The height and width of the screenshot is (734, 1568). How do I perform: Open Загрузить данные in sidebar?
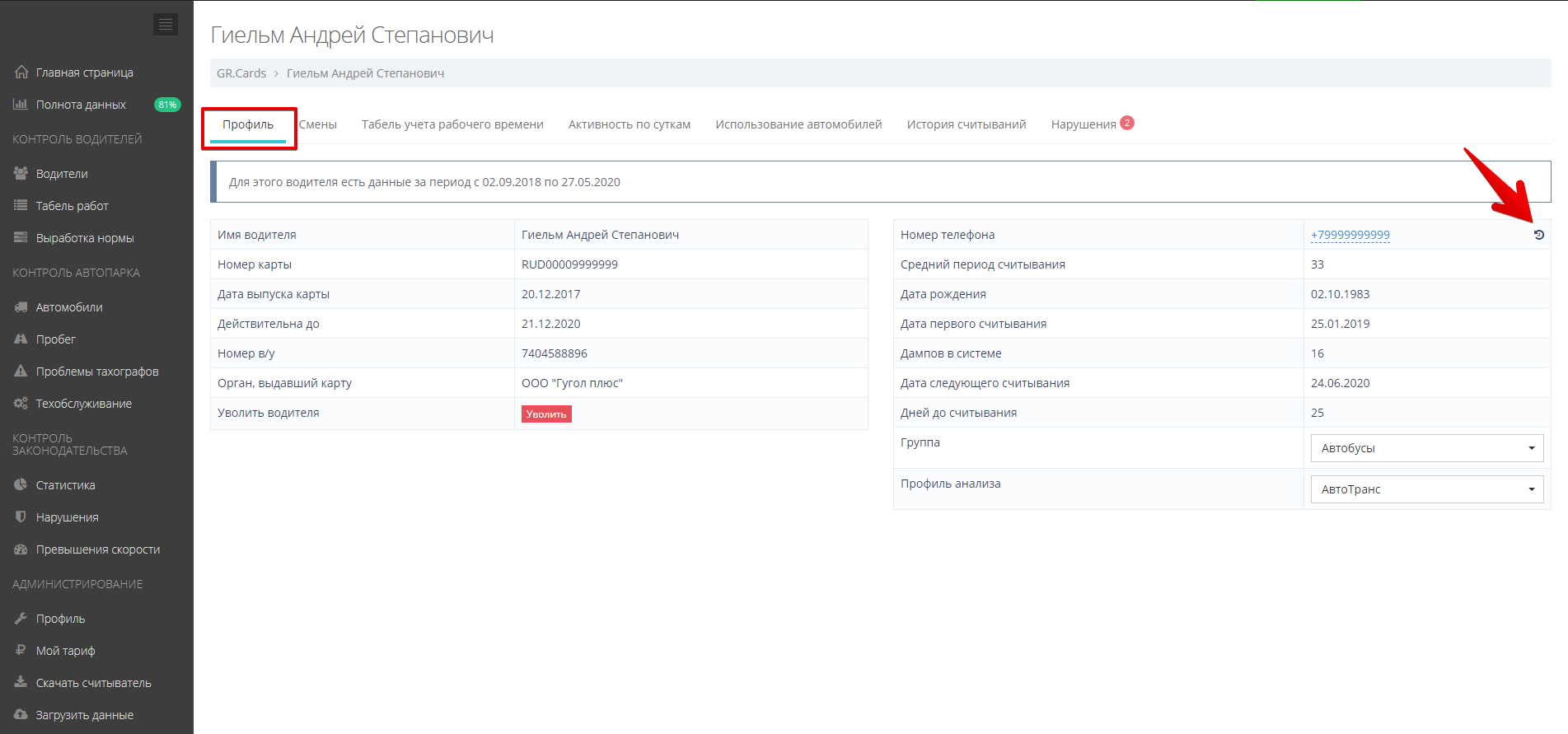[x=84, y=715]
